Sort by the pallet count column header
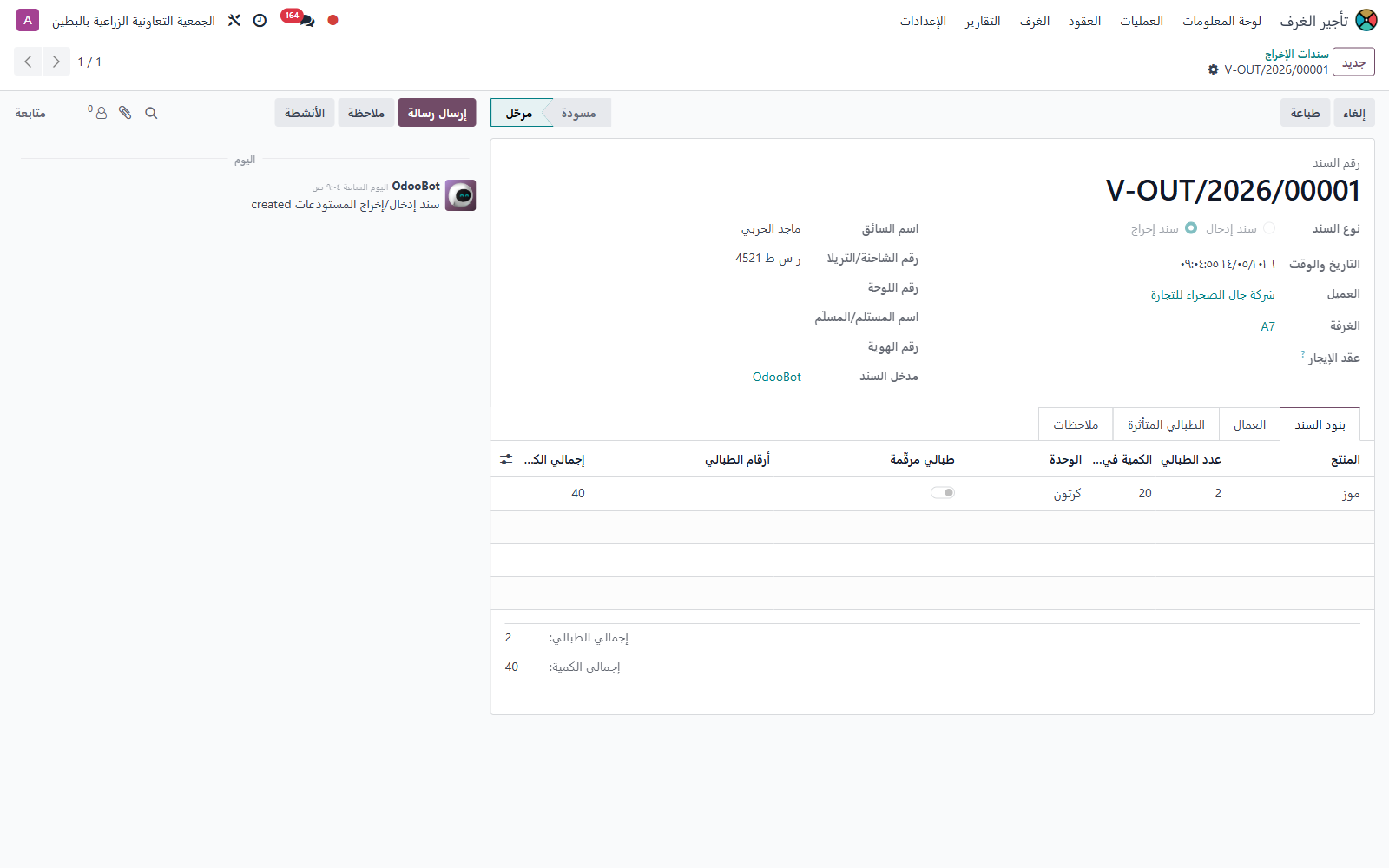1389x868 pixels. [x=1191, y=459]
